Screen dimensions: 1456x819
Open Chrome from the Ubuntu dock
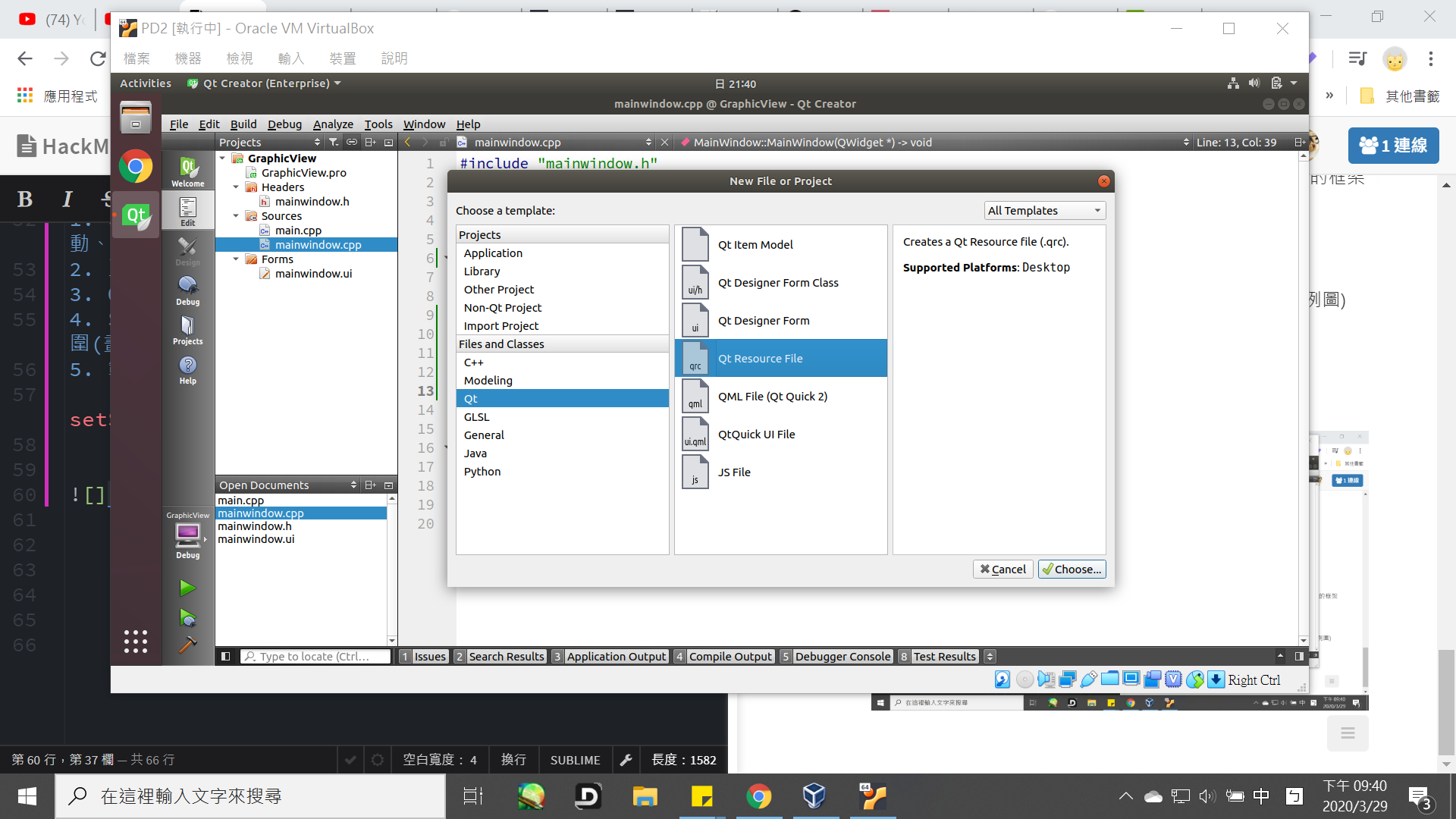click(x=136, y=167)
